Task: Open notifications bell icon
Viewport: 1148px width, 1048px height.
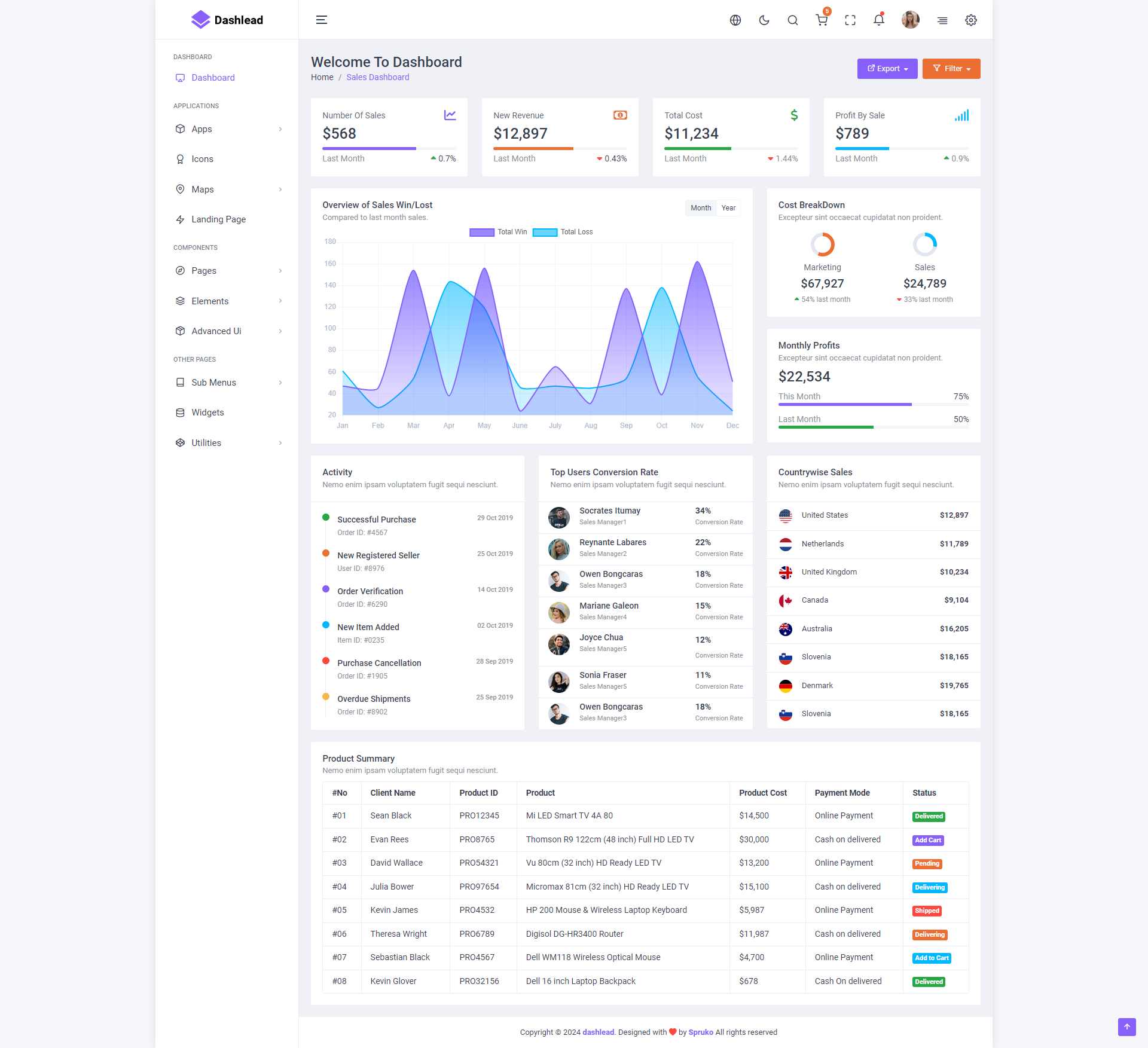Action: point(878,20)
